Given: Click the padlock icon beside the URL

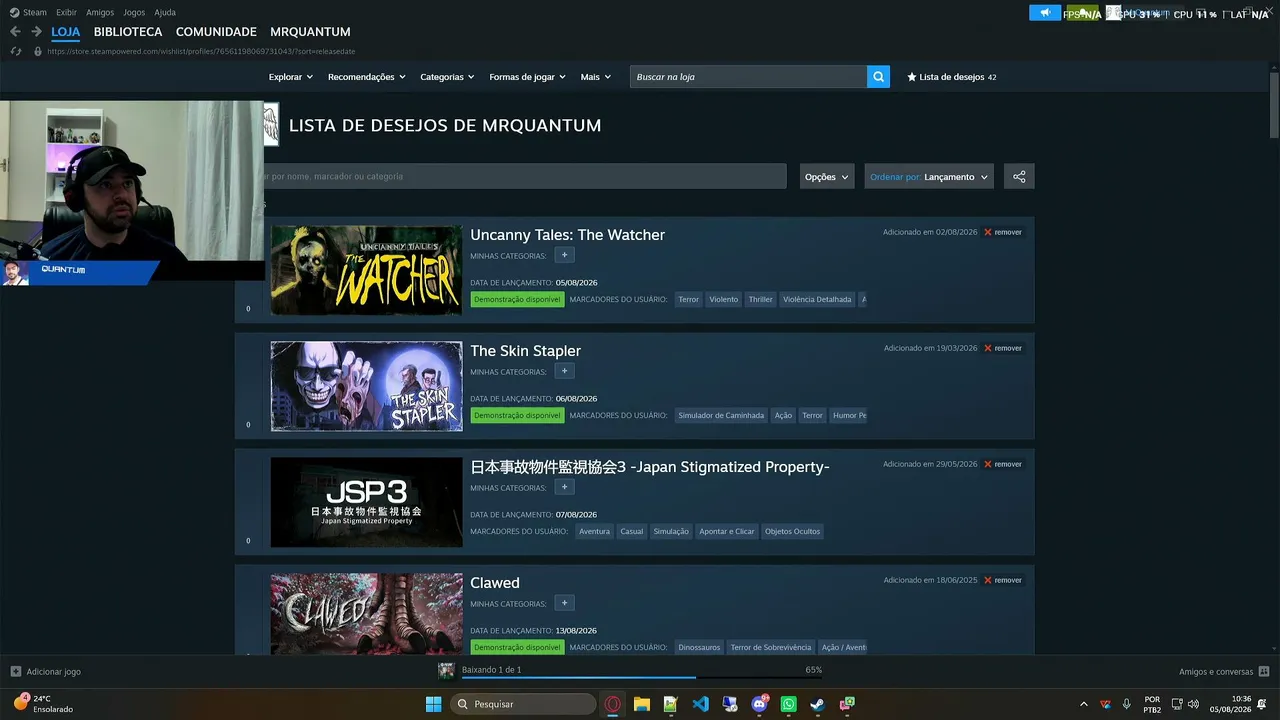Looking at the screenshot, I should 38,51.
